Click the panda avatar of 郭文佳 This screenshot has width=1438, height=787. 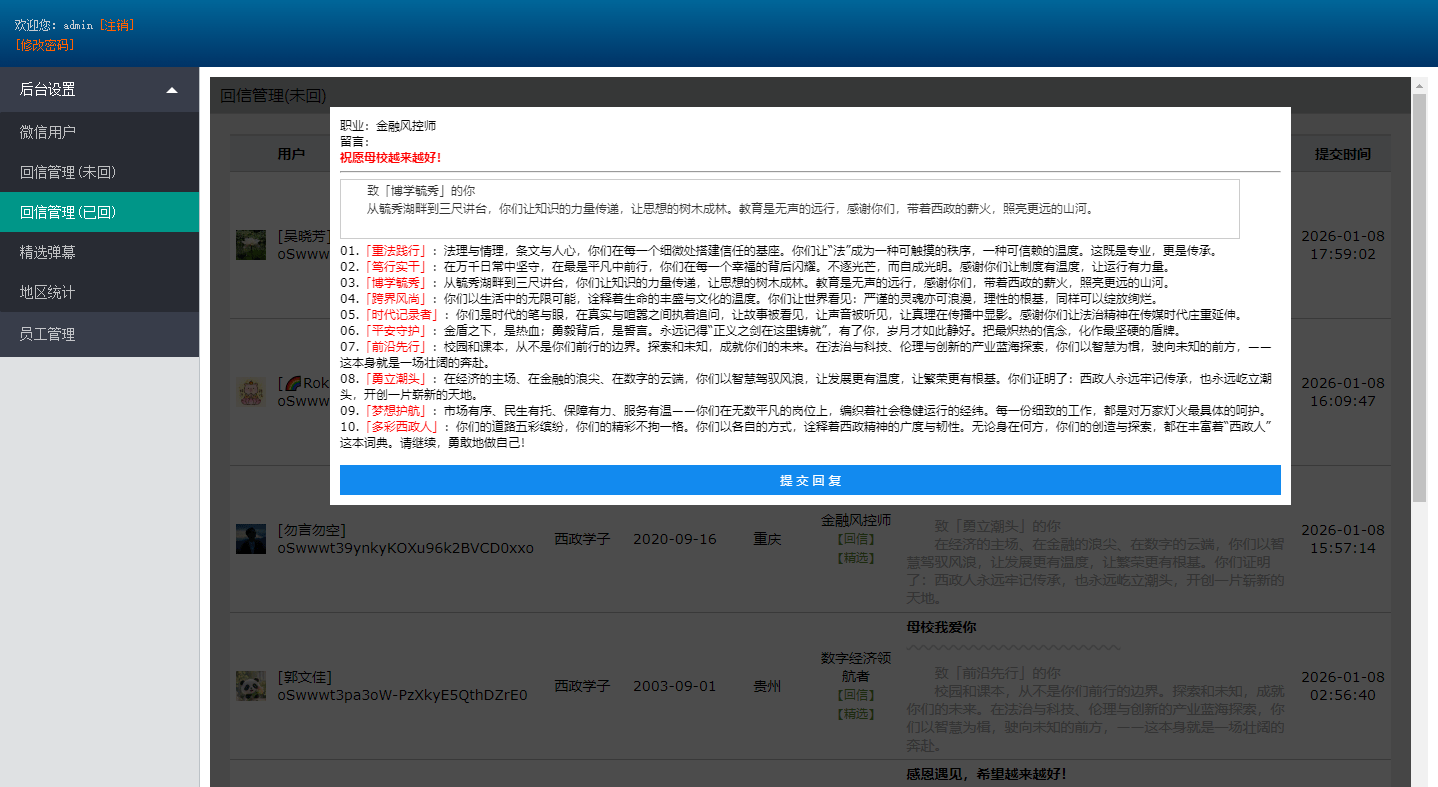[x=250, y=686]
